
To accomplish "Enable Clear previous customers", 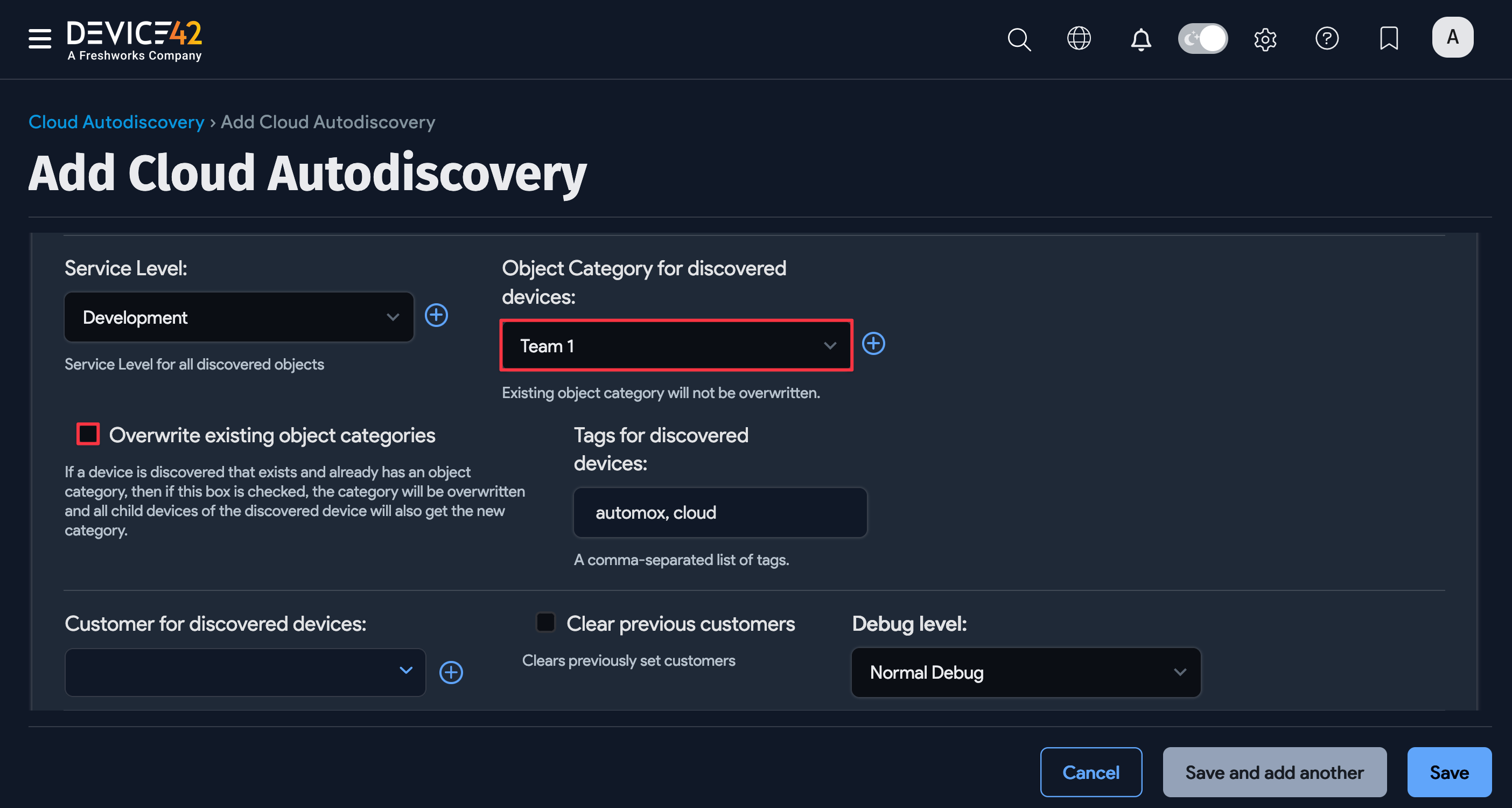I will coord(545,623).
